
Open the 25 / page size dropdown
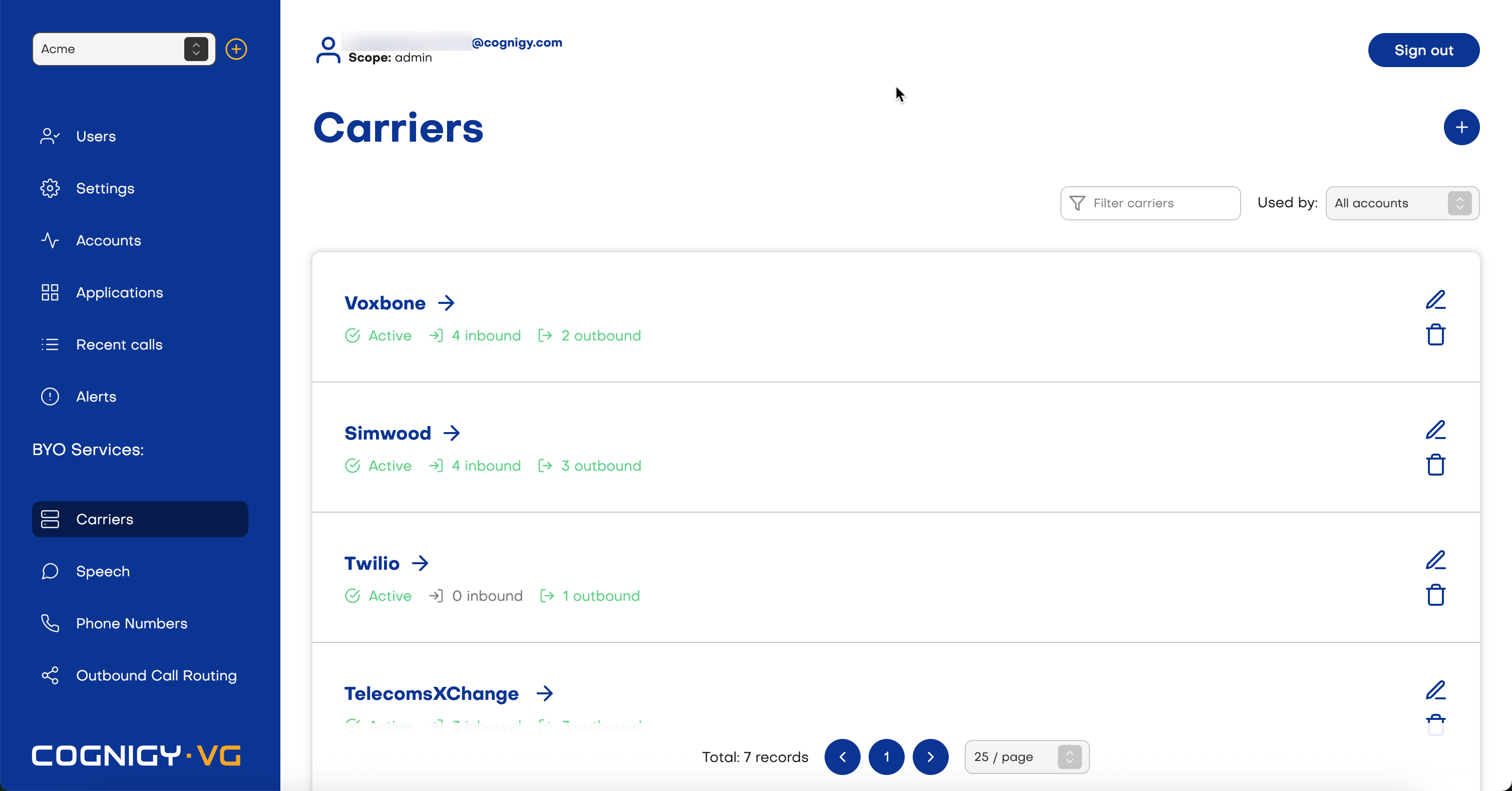click(1026, 757)
